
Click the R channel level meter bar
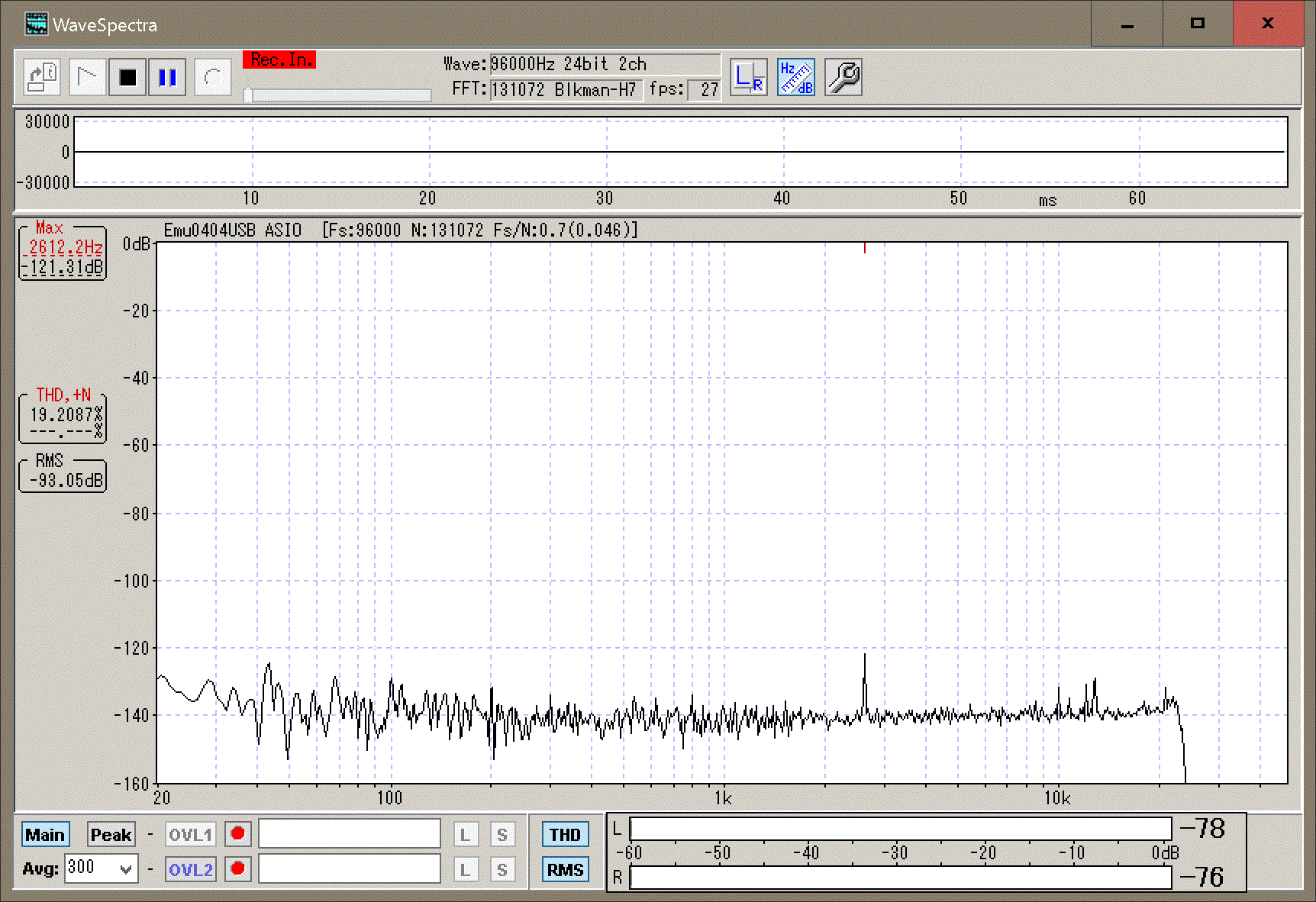pos(901,878)
